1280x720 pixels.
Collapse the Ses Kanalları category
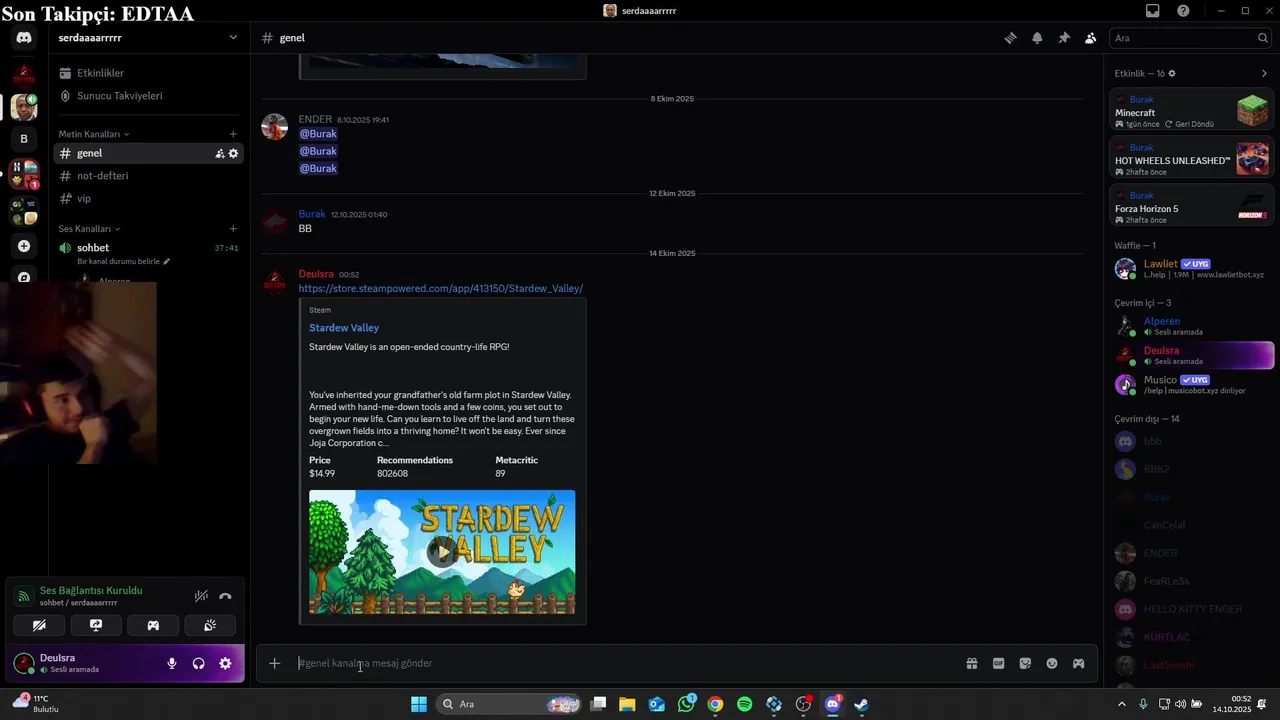(x=88, y=229)
